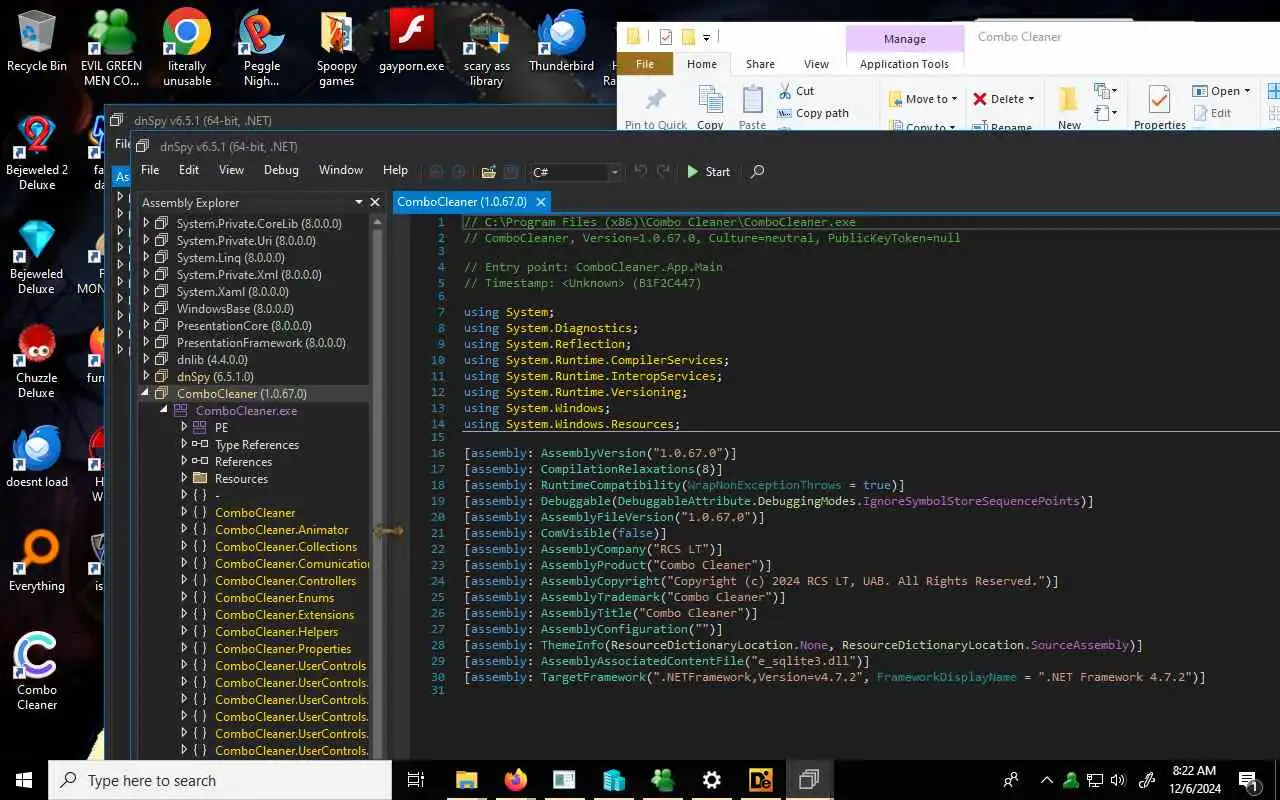This screenshot has width=1280, height=800.
Task: Click Copy path in the File Explorer ribbon
Action: coord(813,113)
